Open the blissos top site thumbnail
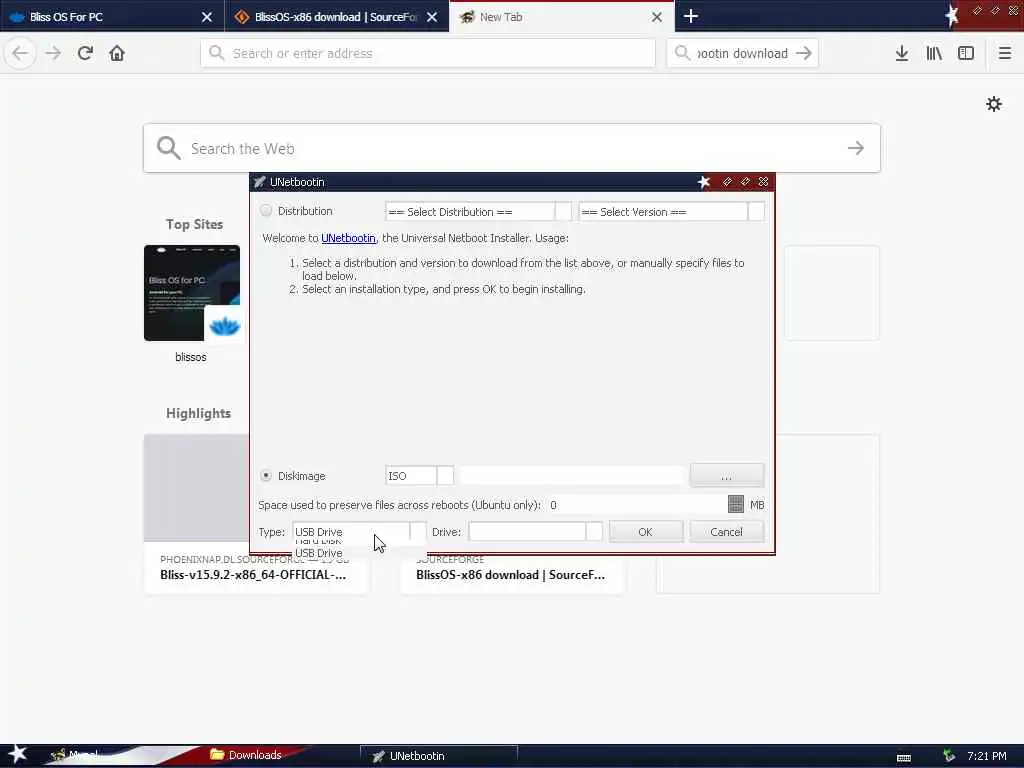Viewport: 1024px width, 768px height. 192,293
